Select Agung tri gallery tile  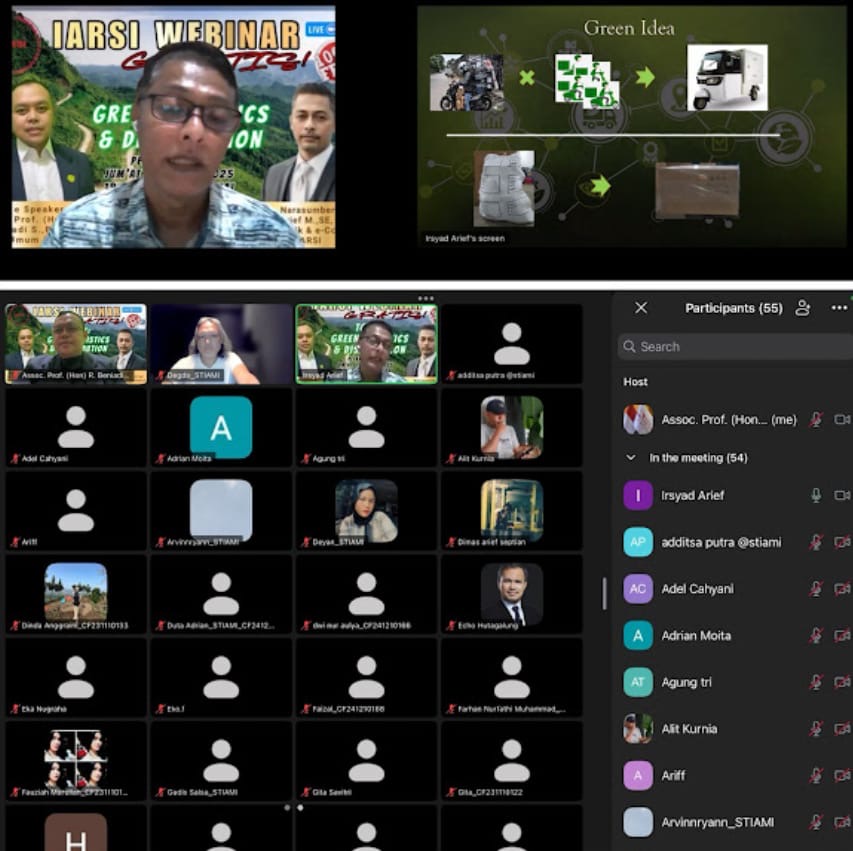tap(366, 428)
